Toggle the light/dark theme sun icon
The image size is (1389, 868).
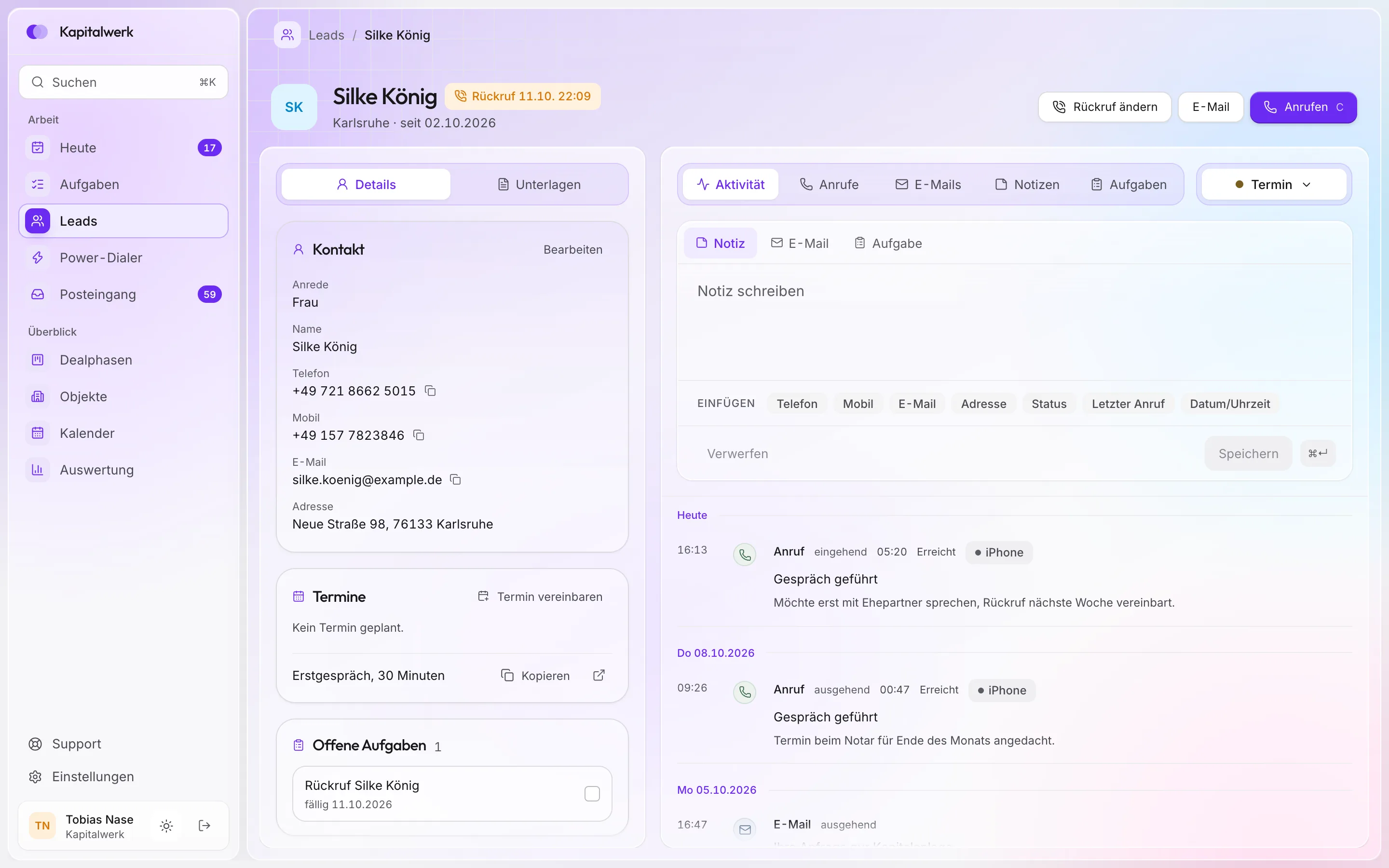[166, 826]
